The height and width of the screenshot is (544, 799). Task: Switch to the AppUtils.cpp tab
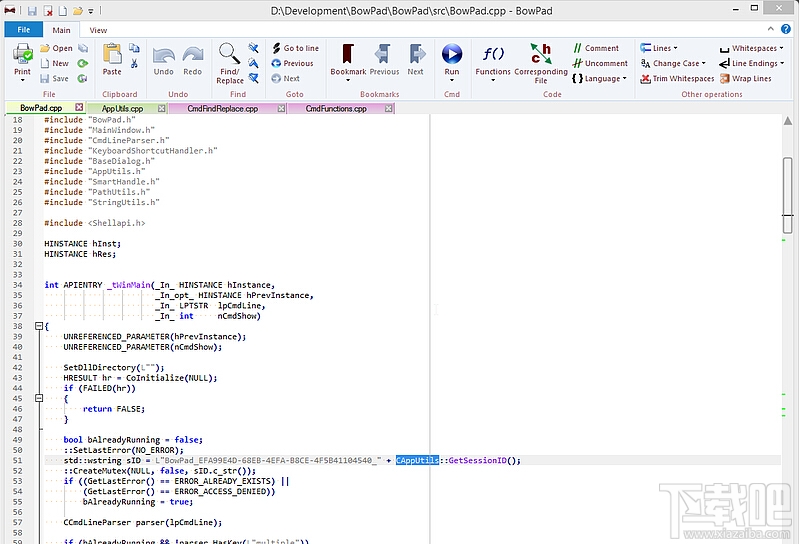pyautogui.click(x=122, y=108)
